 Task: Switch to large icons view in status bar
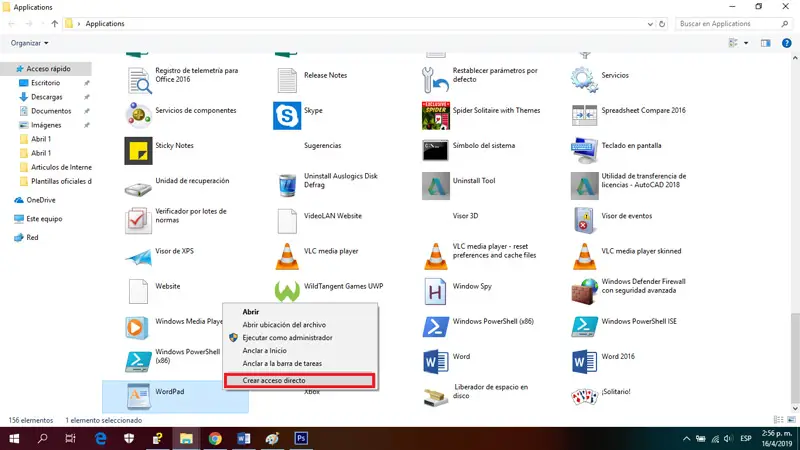[x=791, y=420]
